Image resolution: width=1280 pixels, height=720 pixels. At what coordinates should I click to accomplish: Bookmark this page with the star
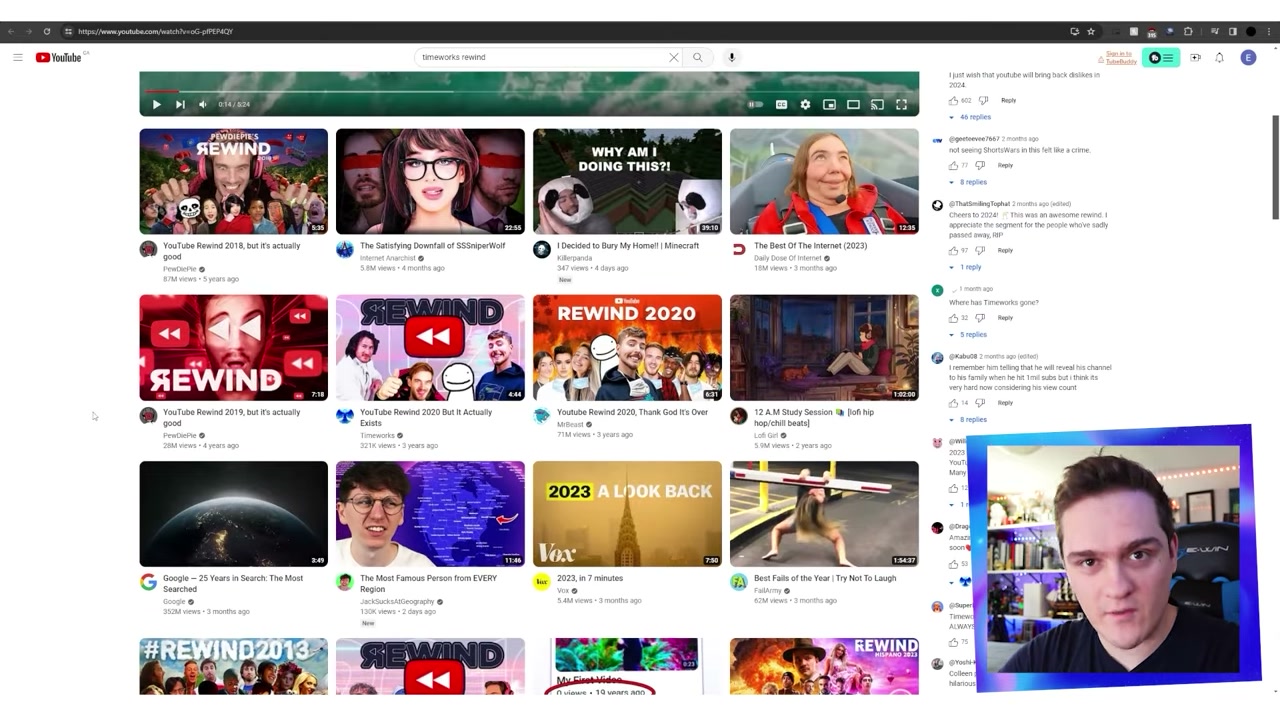point(1091,31)
